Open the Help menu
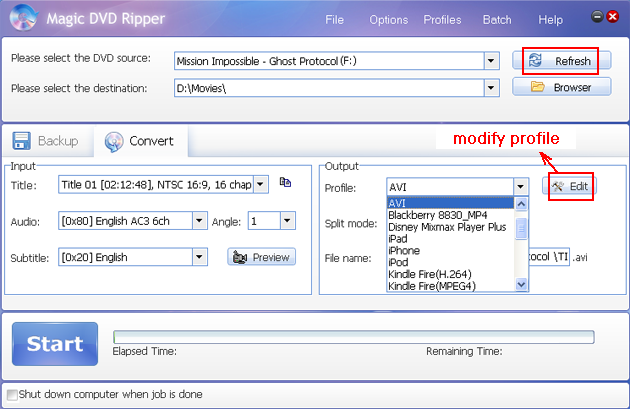 click(x=550, y=20)
